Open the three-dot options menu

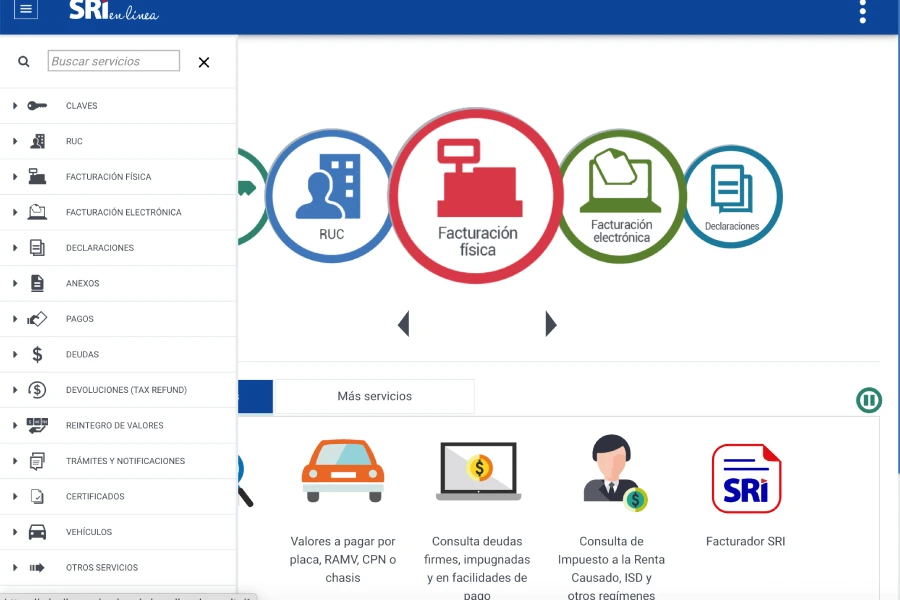(x=862, y=11)
